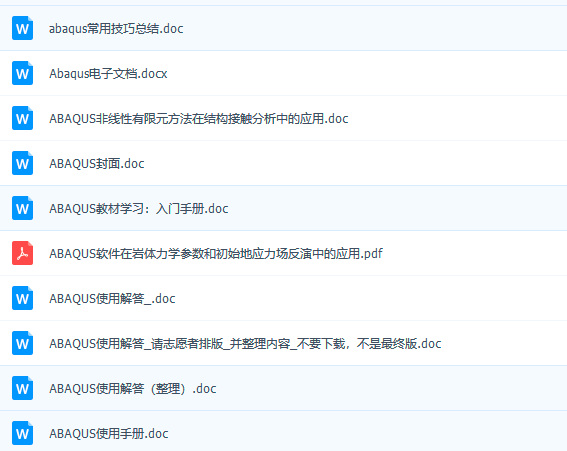Click Word icon beside Abaqus电子文档.docx
Image resolution: width=567 pixels, height=451 pixels.
click(22, 73)
